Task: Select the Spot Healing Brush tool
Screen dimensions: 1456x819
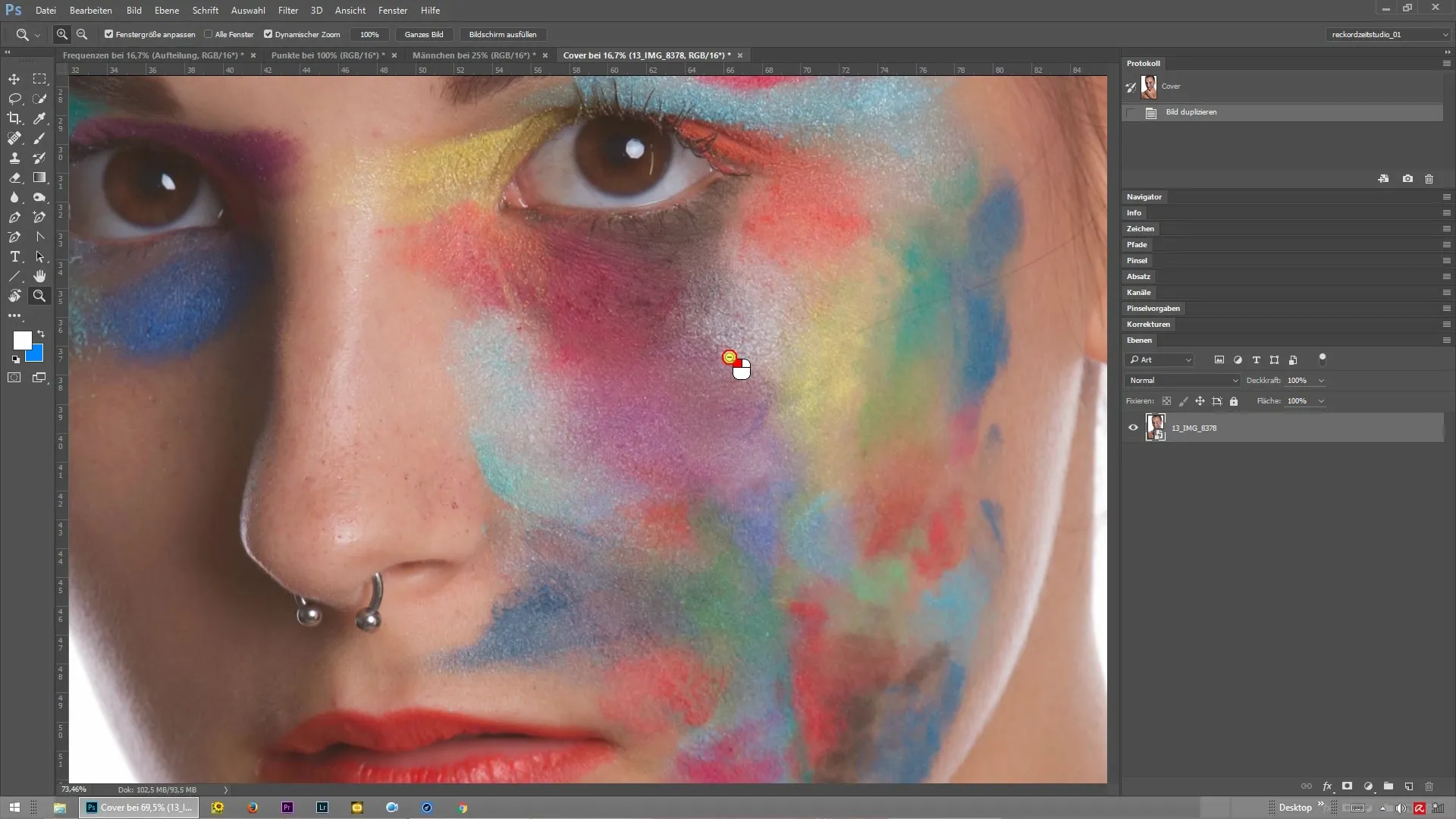Action: pos(14,138)
